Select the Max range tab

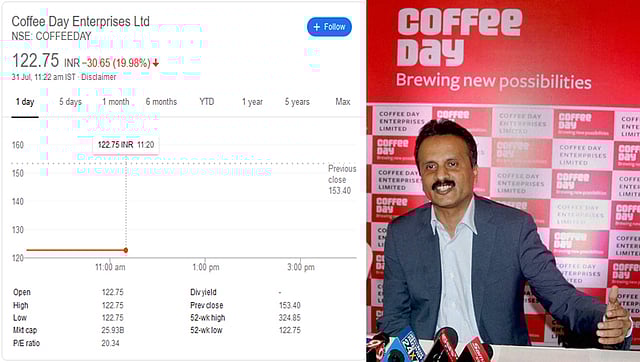click(343, 102)
